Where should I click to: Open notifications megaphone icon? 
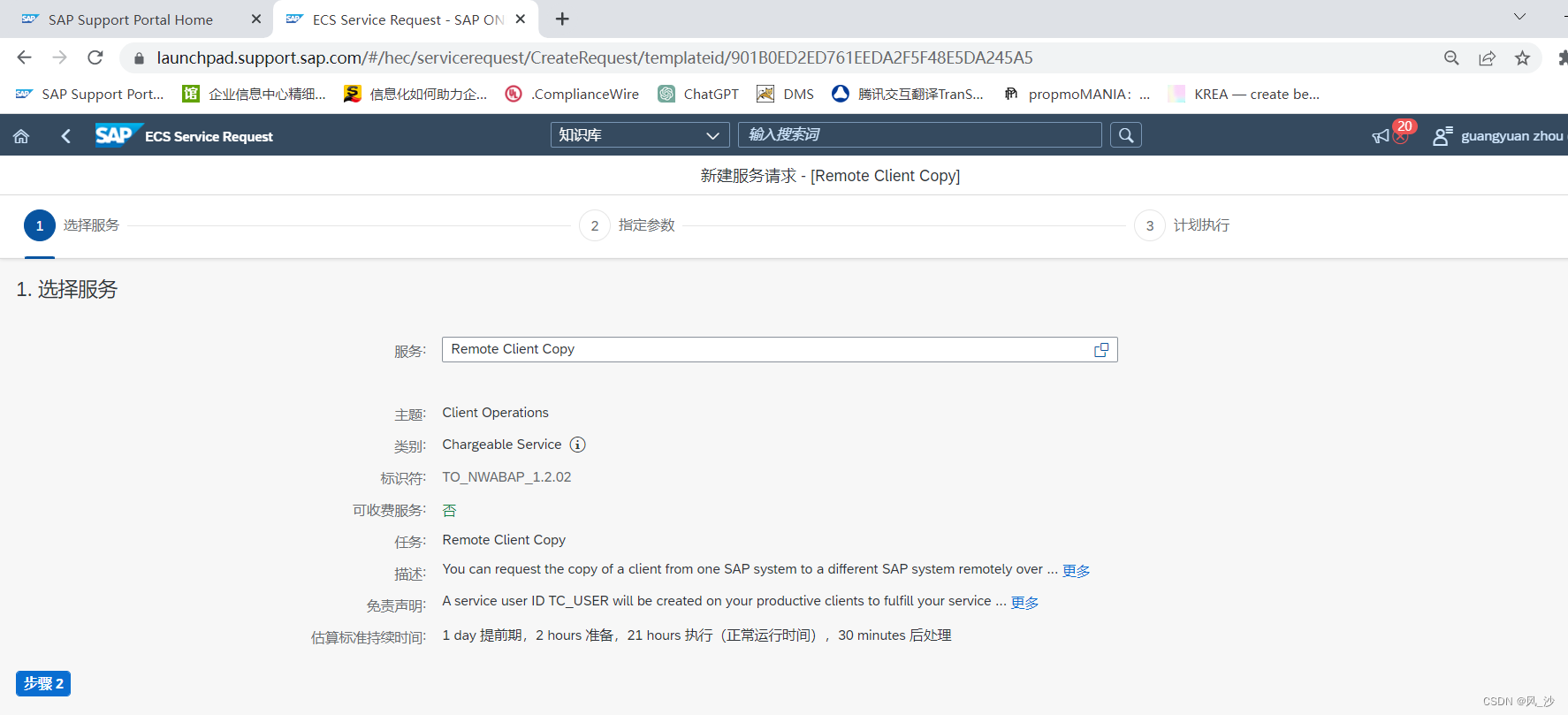(1381, 136)
